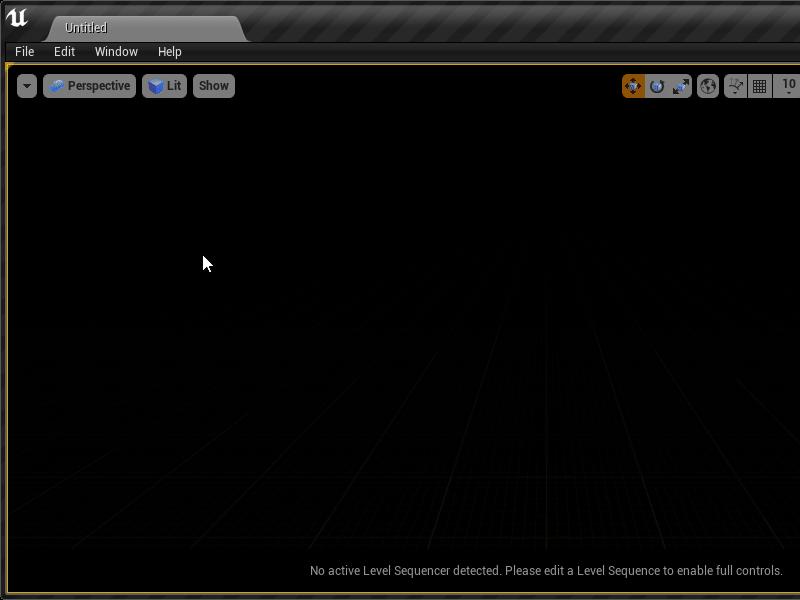Screen dimensions: 800x600
Task: Click the blue cube icon beside Lit
Action: coord(156,86)
